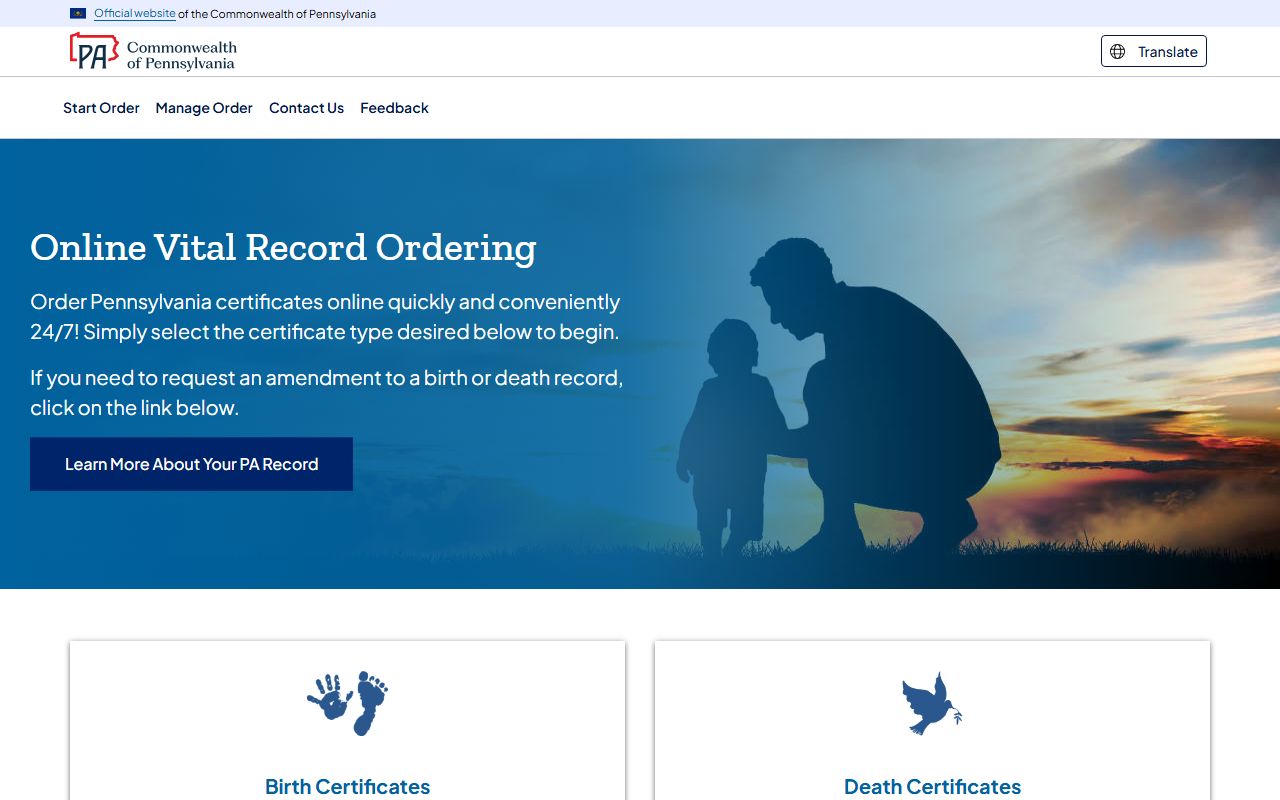Click text 'of the Commonwealth of Pennsylvania' in banner
1280x800 pixels.
(277, 14)
